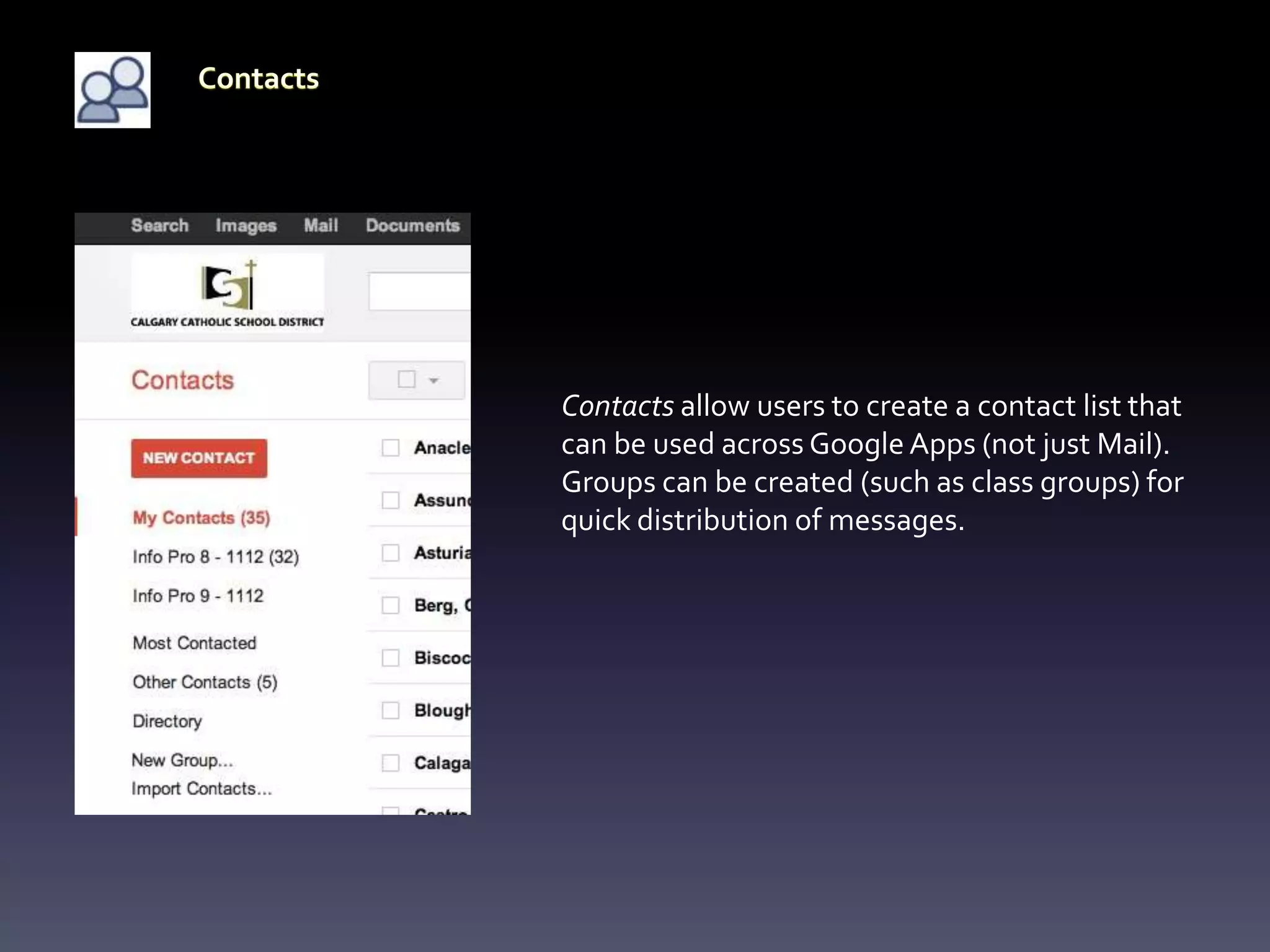Open Info Pro 8 - 1112 (32) group
This screenshot has height=952, width=1270.
point(216,557)
